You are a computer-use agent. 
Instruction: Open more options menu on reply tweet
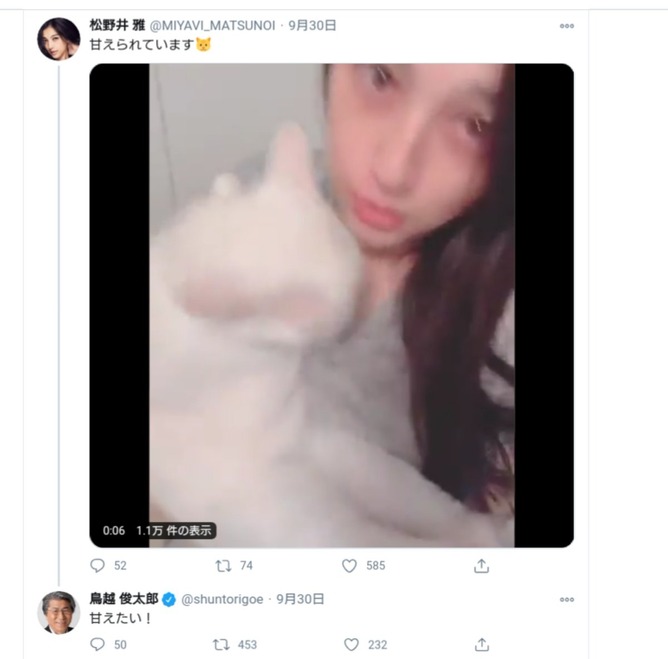(567, 599)
